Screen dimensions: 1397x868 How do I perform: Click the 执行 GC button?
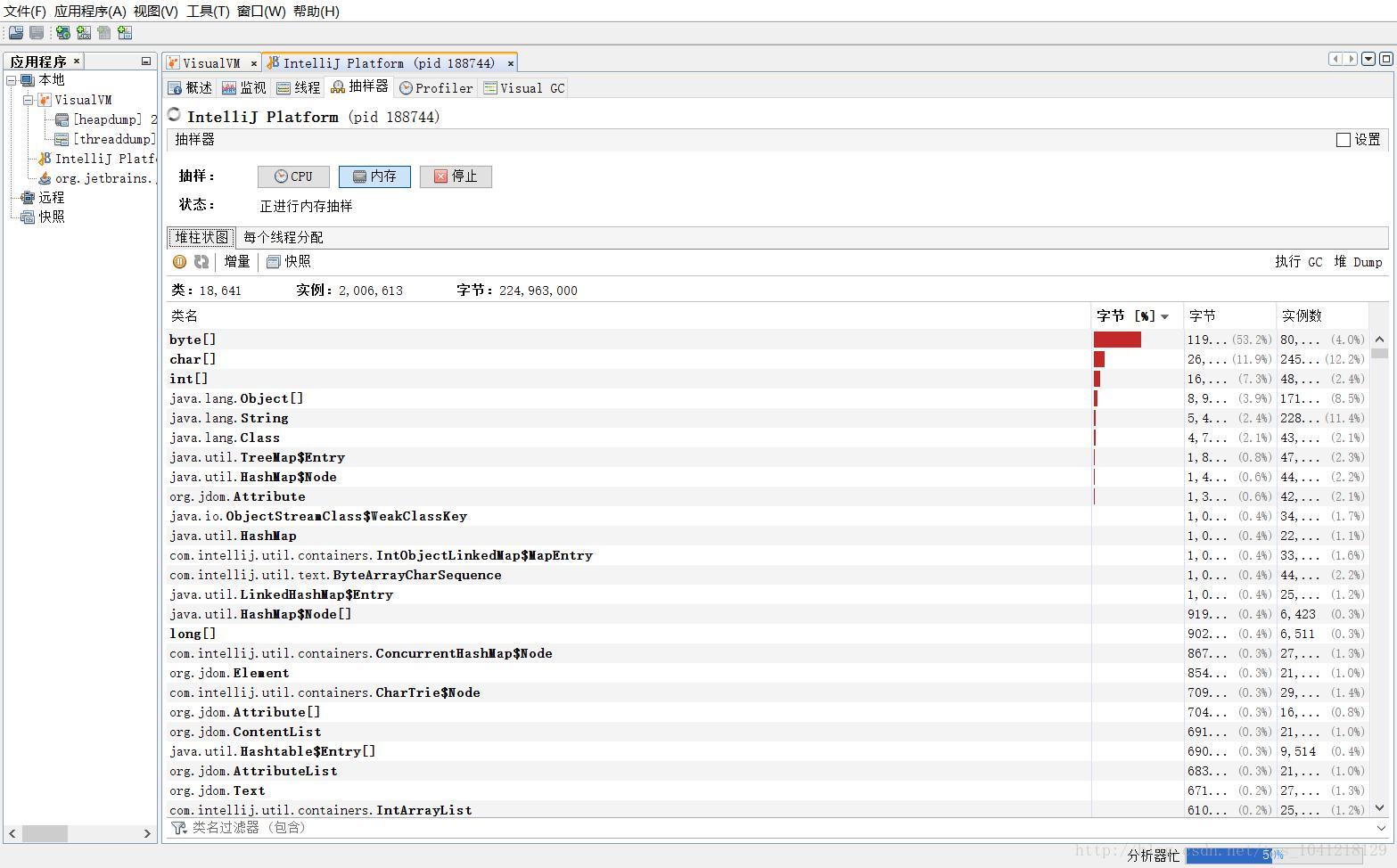pyautogui.click(x=1298, y=262)
